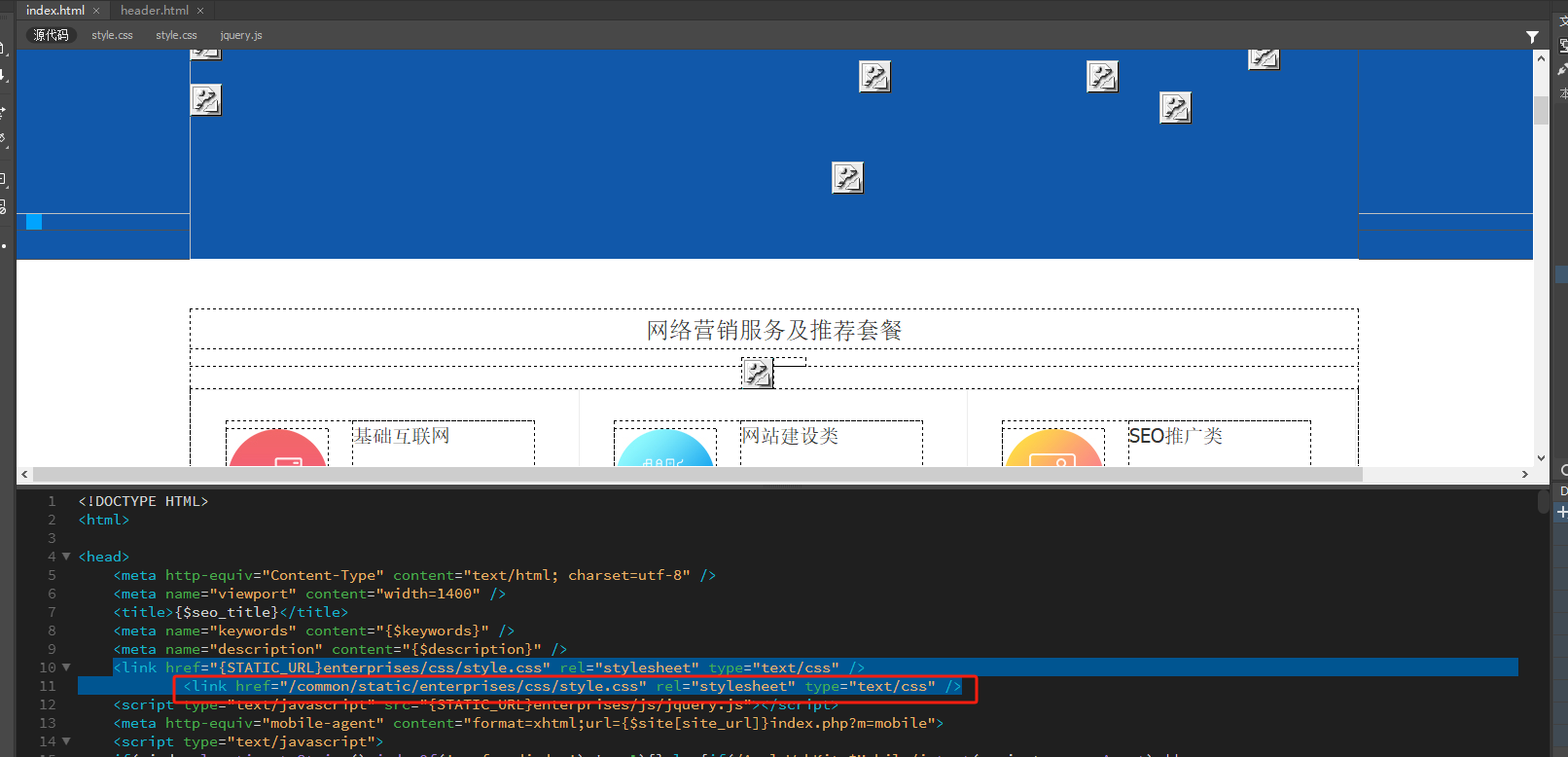Click the /common/static stylesheet link line

tap(572, 686)
